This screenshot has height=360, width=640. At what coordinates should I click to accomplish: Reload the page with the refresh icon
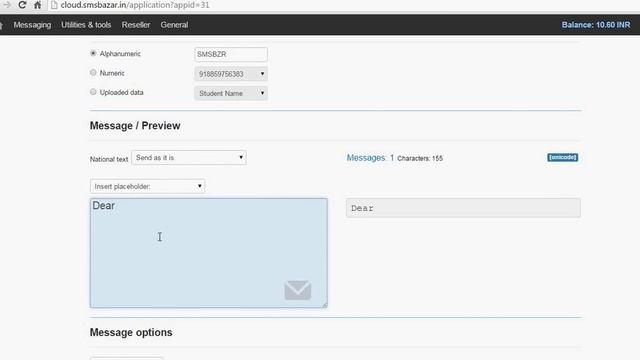(x=22, y=5)
